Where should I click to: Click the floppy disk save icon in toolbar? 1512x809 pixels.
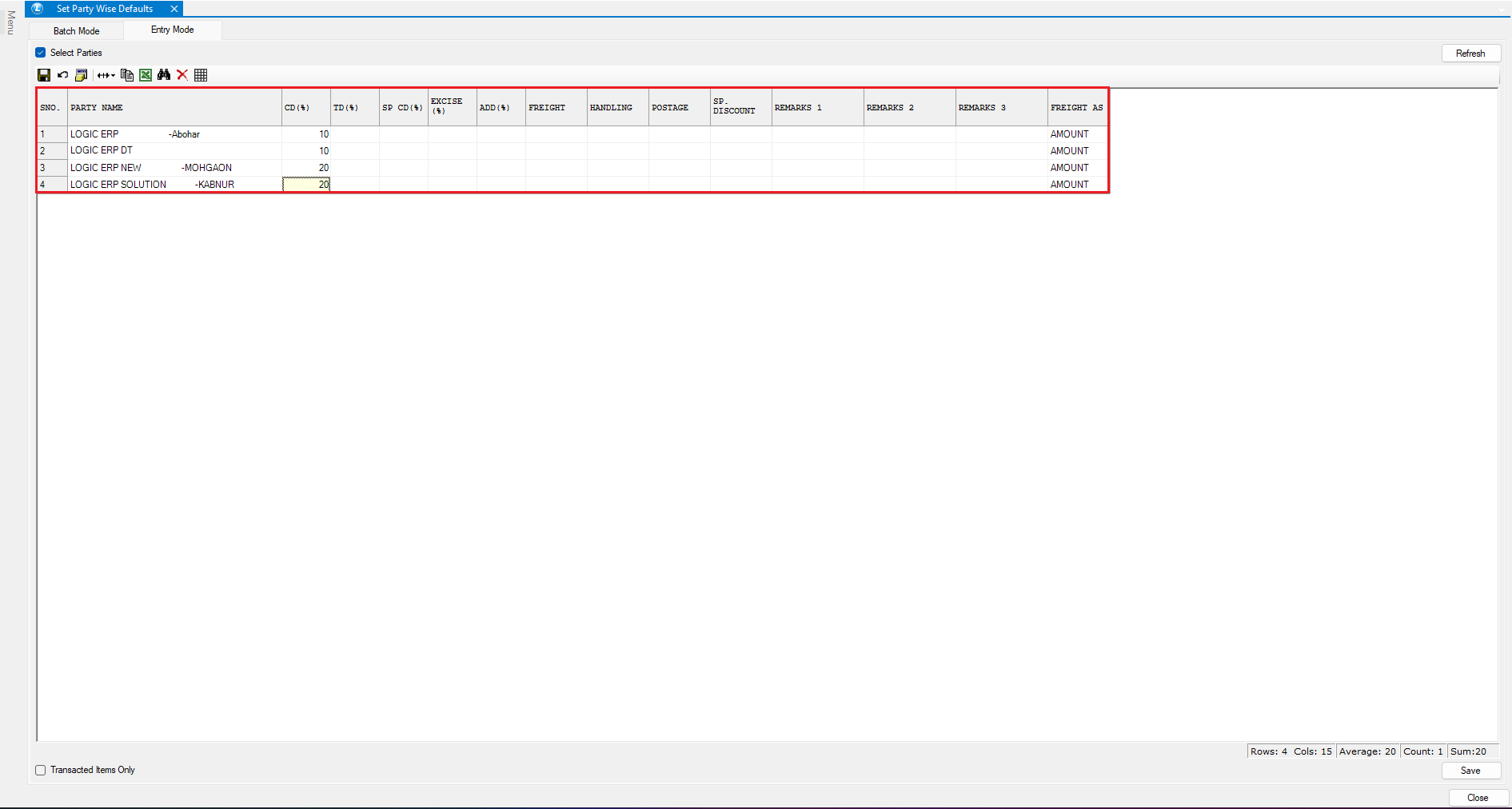coord(44,75)
